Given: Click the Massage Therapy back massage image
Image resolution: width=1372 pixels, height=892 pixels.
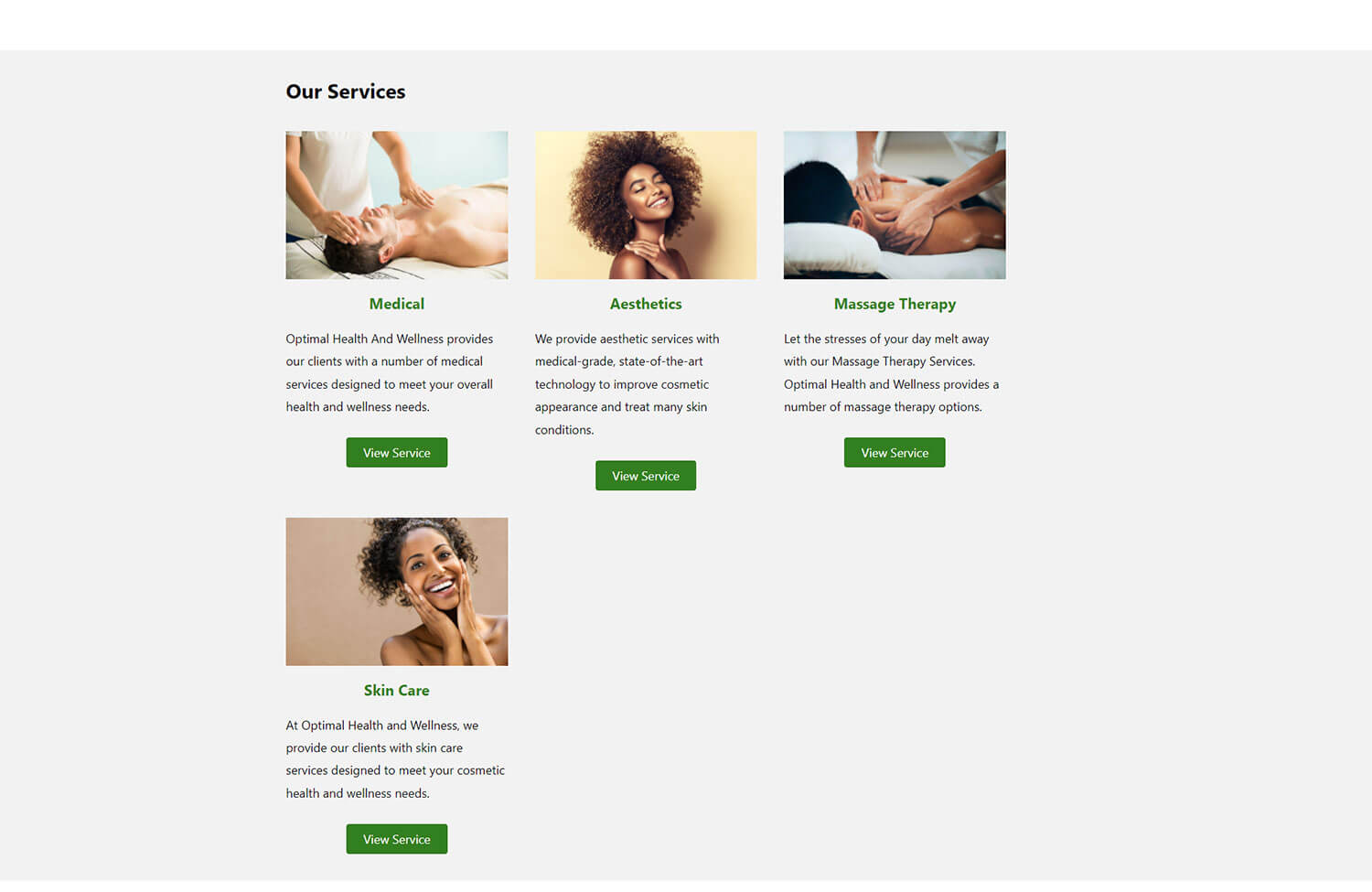Looking at the screenshot, I should [x=895, y=205].
